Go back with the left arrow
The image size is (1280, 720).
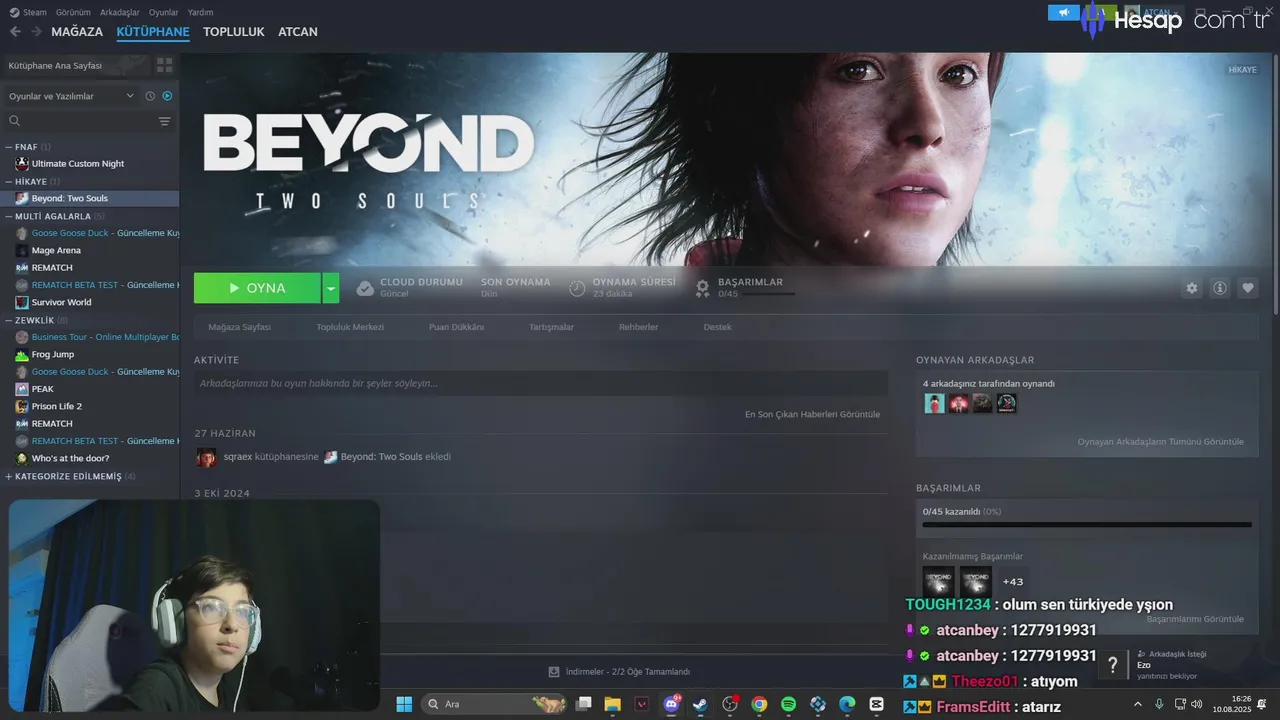pyautogui.click(x=15, y=32)
